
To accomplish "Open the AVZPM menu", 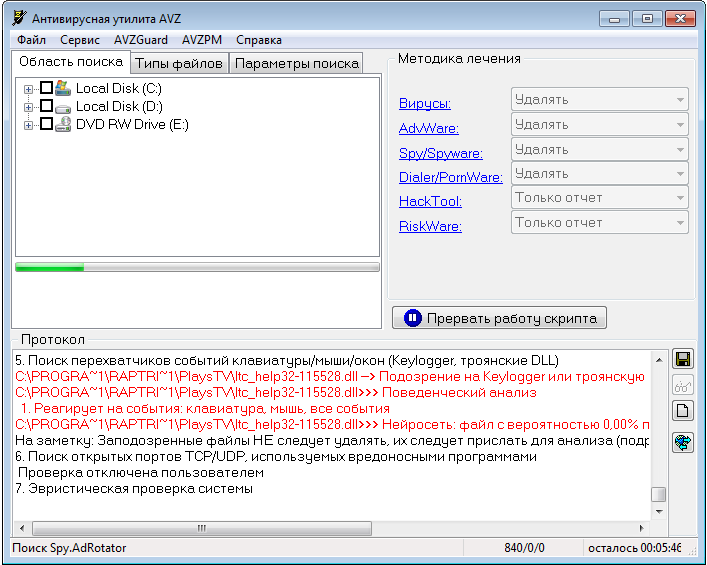I will (x=202, y=40).
